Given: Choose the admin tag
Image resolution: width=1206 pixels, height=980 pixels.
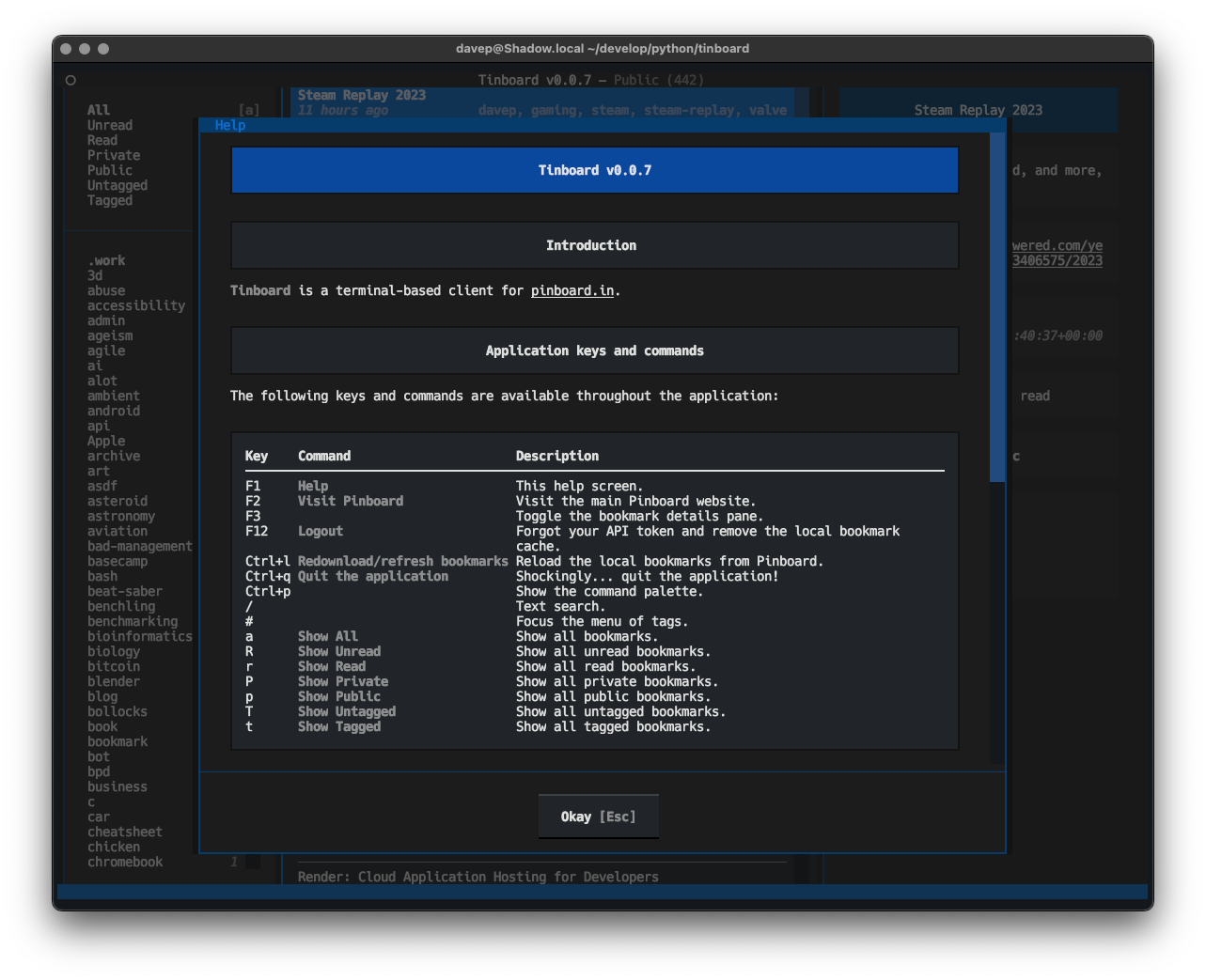Looking at the screenshot, I should click(x=106, y=320).
